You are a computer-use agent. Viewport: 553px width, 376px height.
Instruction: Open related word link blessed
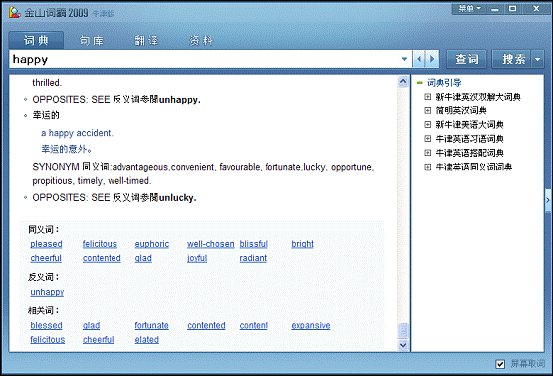(x=46, y=325)
